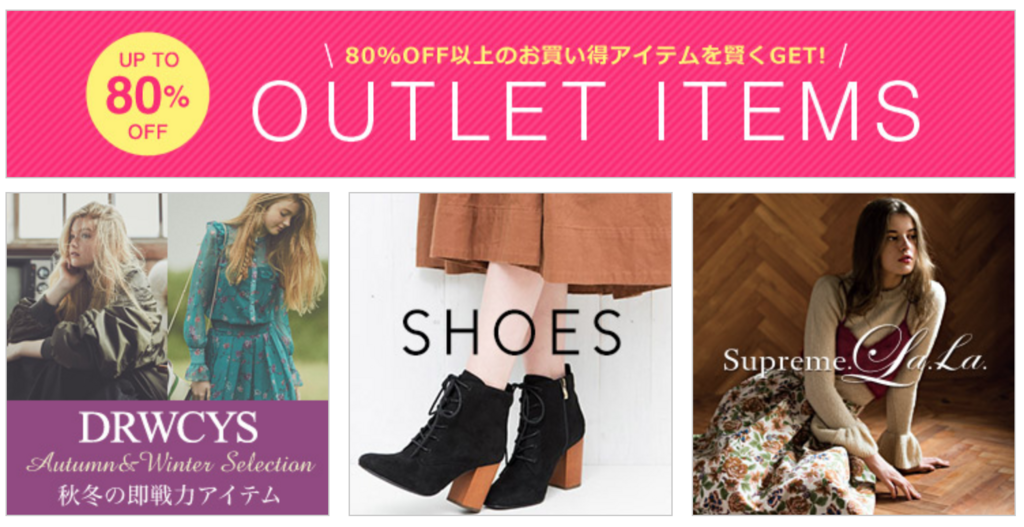Image resolution: width=1024 pixels, height=527 pixels.
Task: Open the Supreme.La.La. brand banner
Action: pyautogui.click(x=854, y=353)
